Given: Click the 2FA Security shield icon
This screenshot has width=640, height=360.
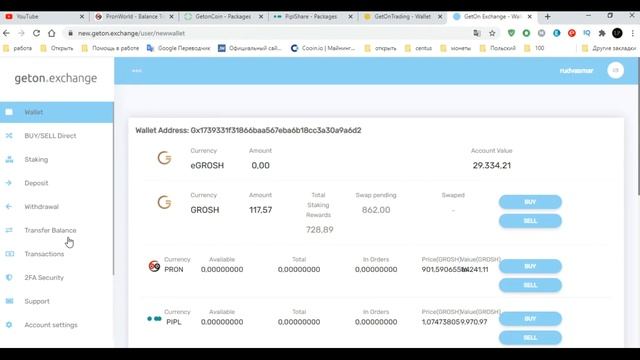Looking at the screenshot, I should 9,278.
